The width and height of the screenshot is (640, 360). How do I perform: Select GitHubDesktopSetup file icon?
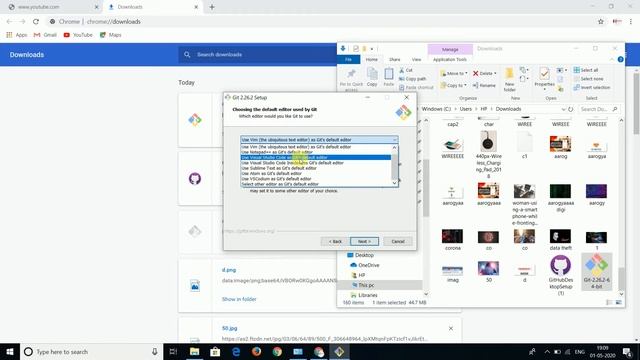(x=560, y=275)
